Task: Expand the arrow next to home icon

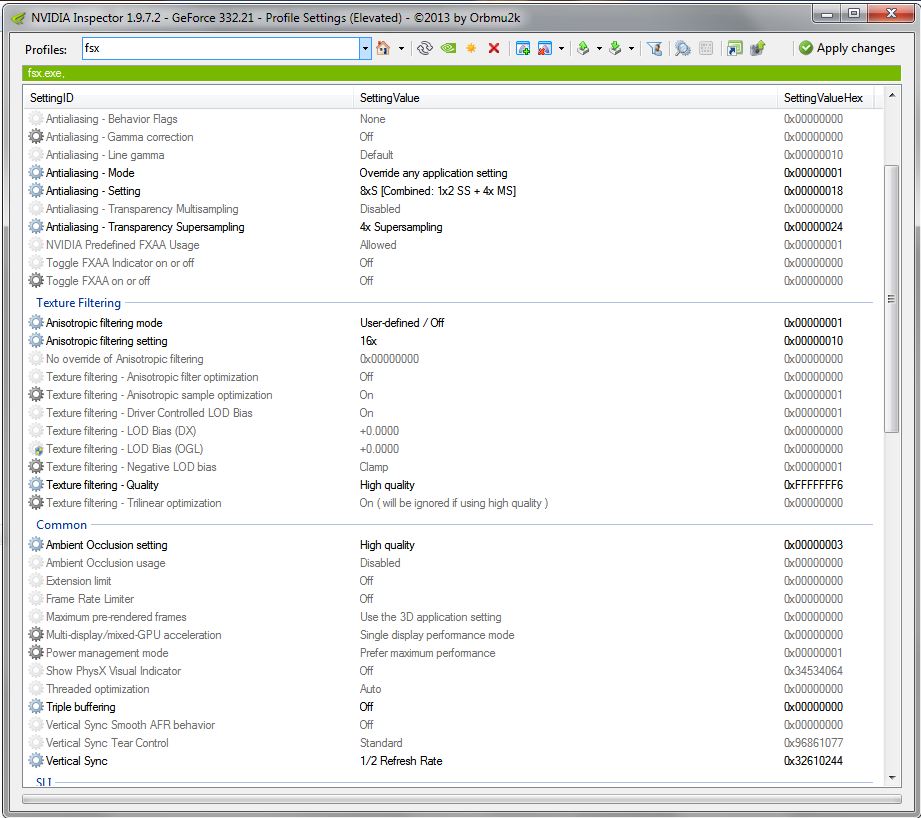Action: click(401, 49)
